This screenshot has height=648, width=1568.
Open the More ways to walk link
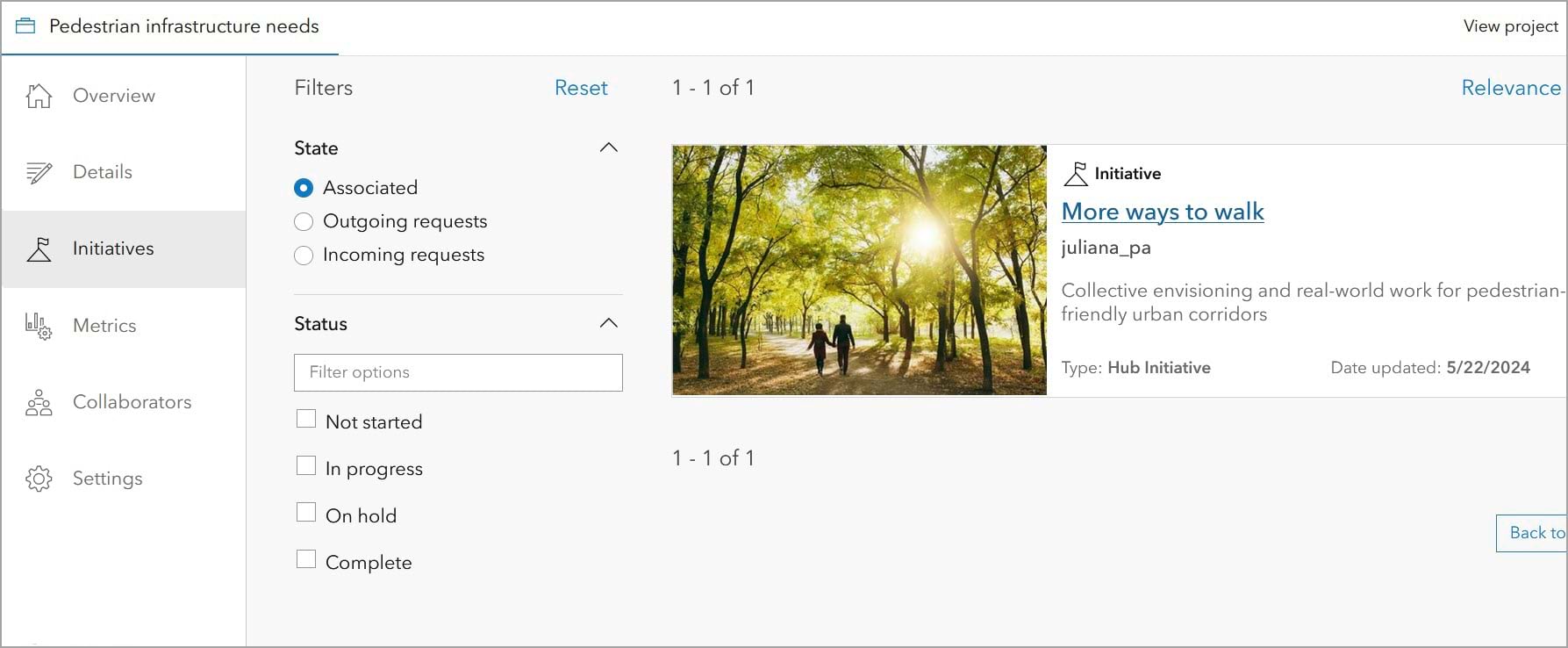coord(1162,212)
